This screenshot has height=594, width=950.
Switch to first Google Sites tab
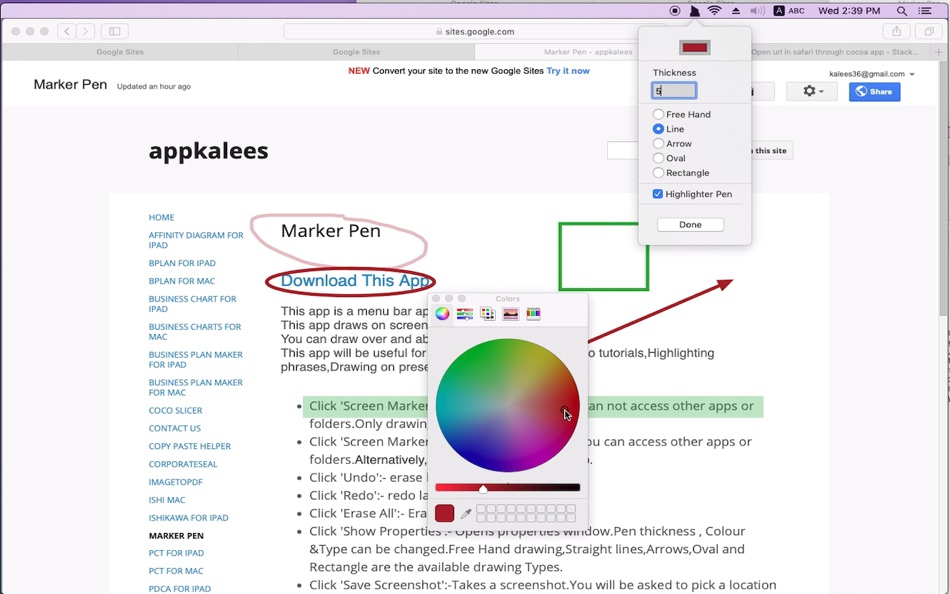(x=120, y=52)
